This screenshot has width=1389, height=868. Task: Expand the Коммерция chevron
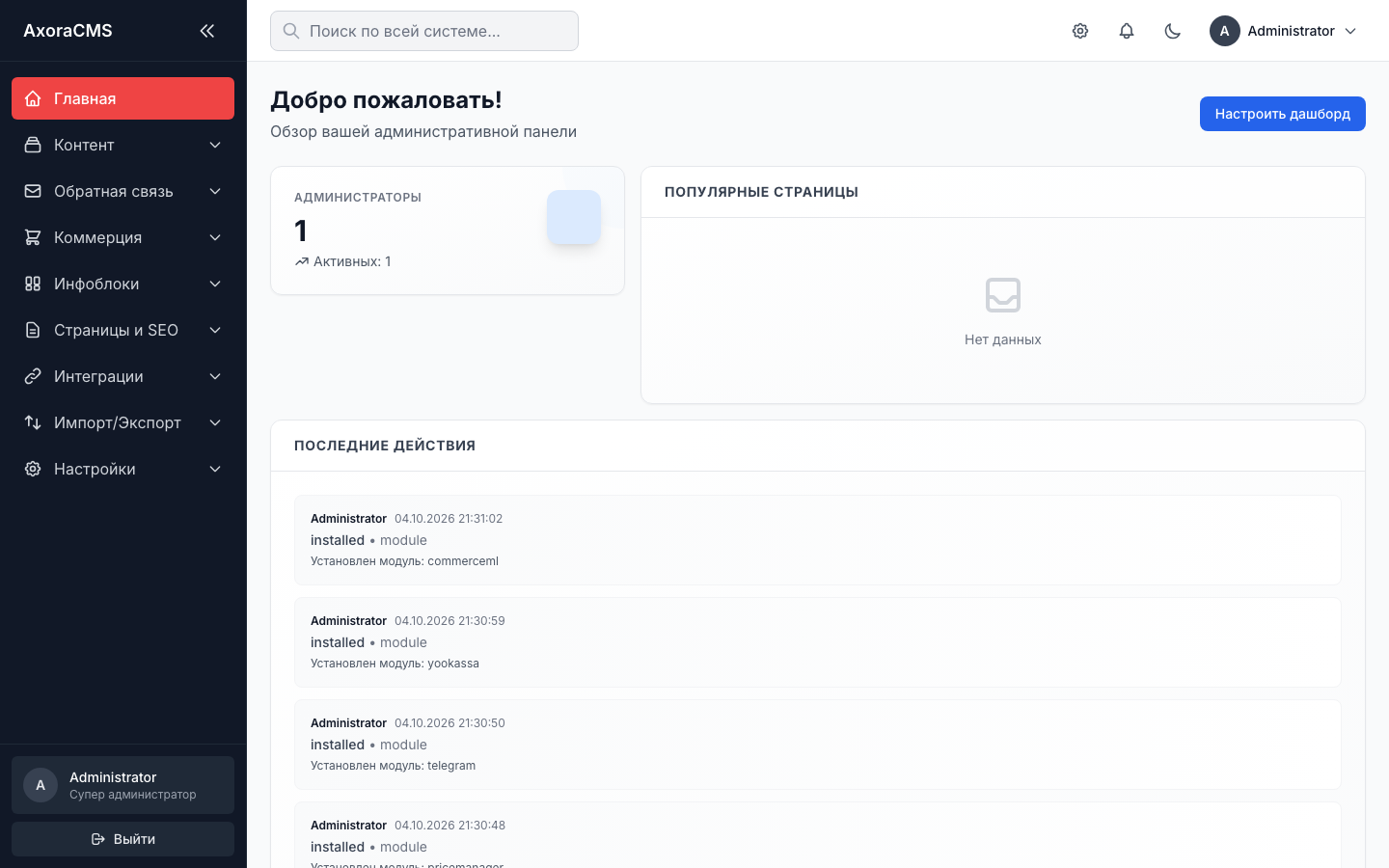click(215, 237)
